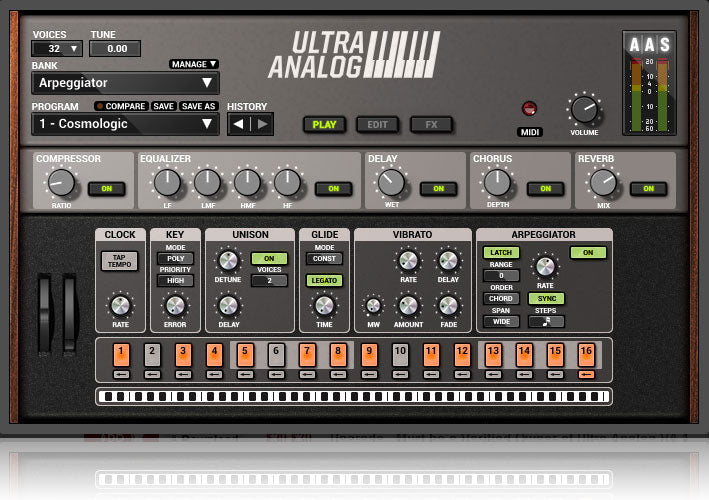Click the TAP TEMPO button

pos(119,261)
